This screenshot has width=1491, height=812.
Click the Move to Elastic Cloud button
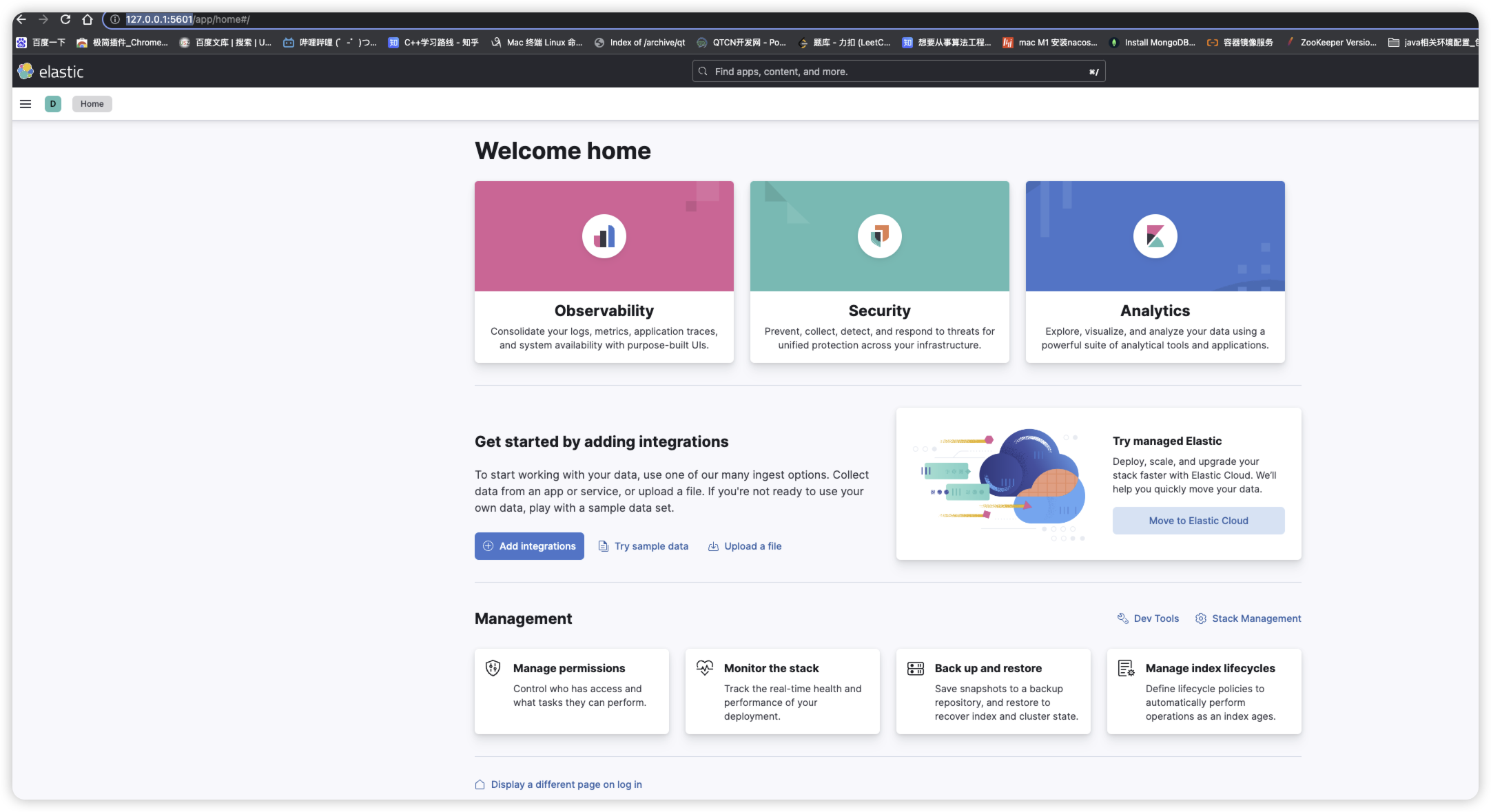(1198, 521)
